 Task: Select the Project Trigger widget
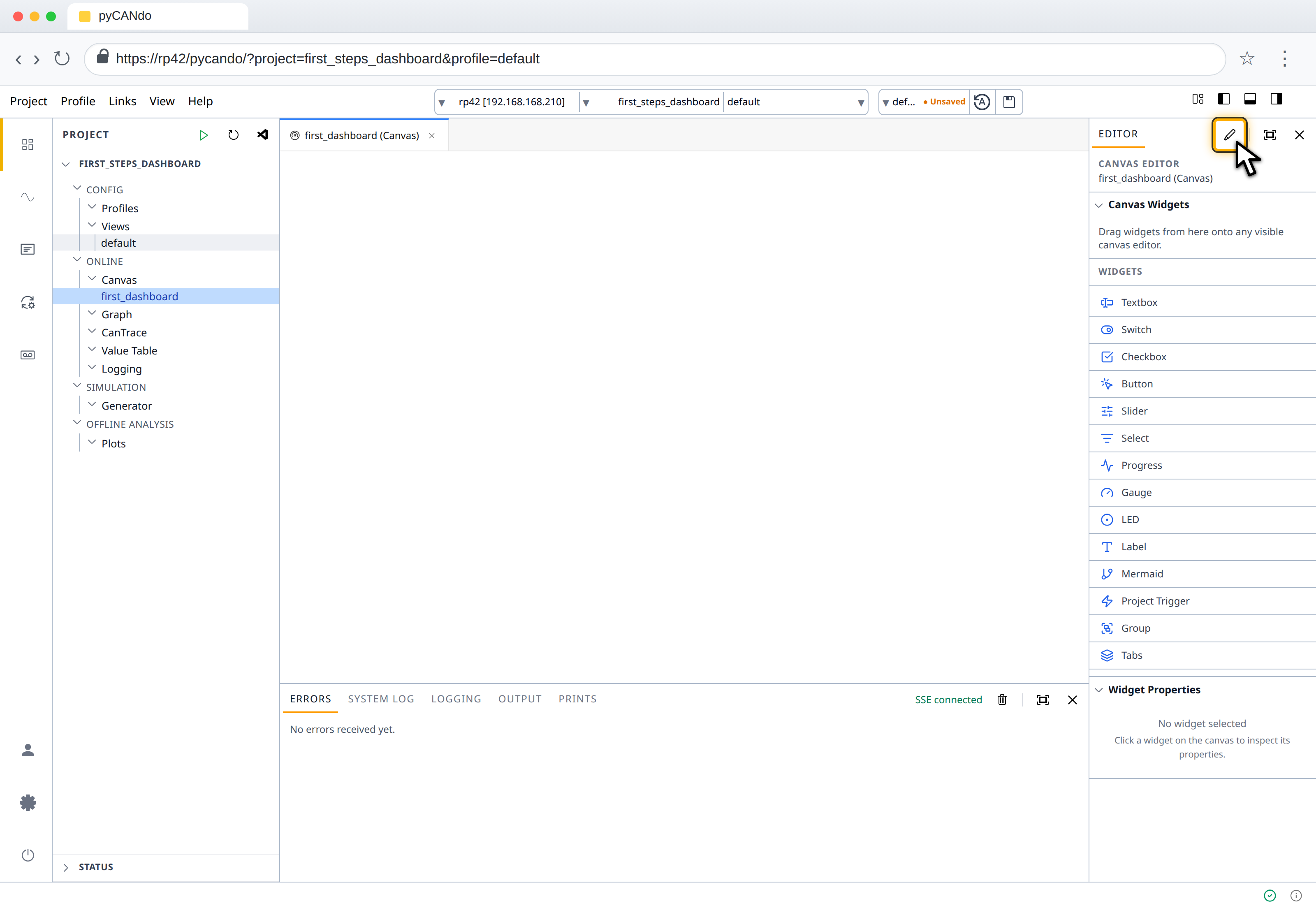pos(1202,601)
